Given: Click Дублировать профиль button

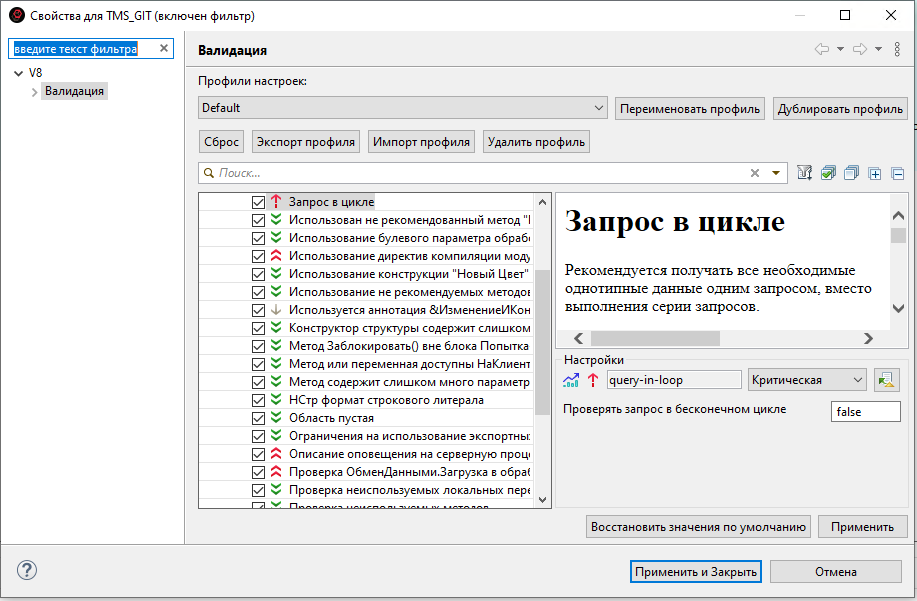Looking at the screenshot, I should click(840, 109).
